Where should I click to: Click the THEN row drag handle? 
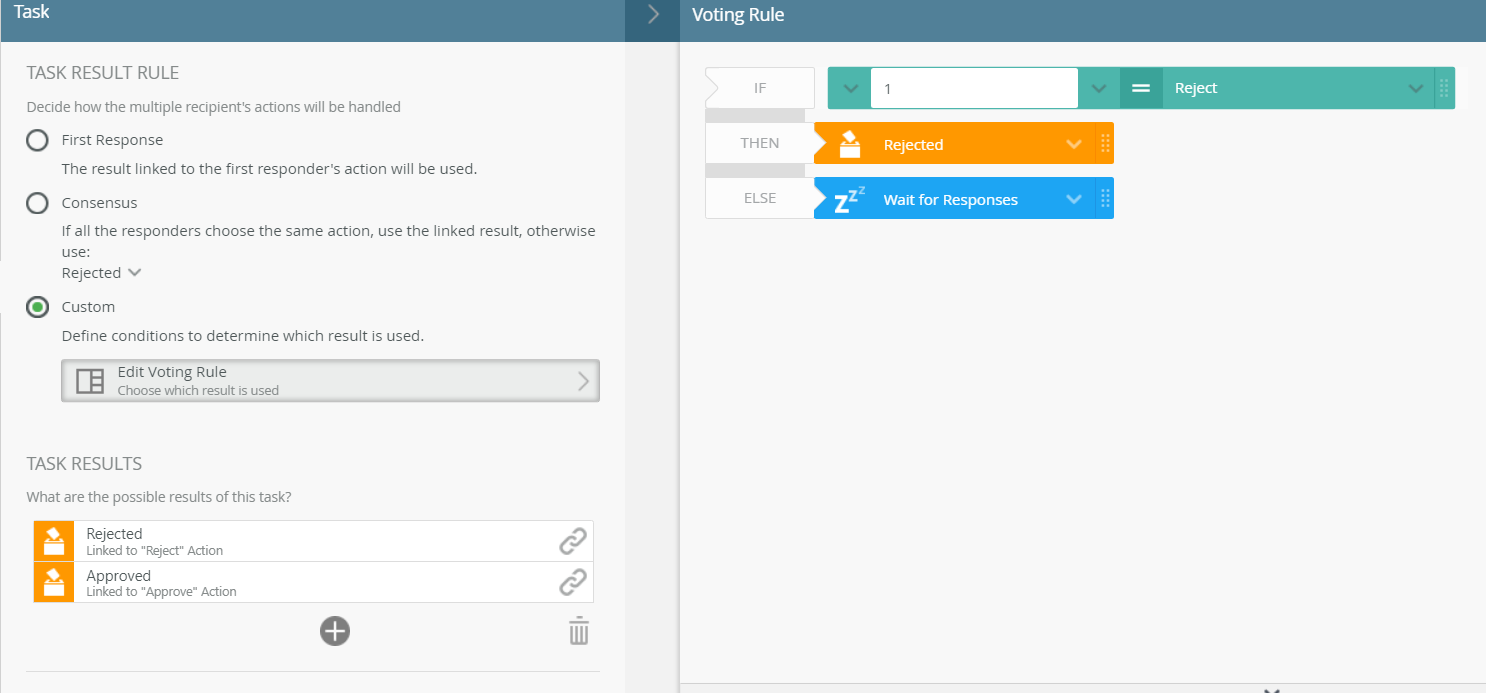coord(1105,144)
